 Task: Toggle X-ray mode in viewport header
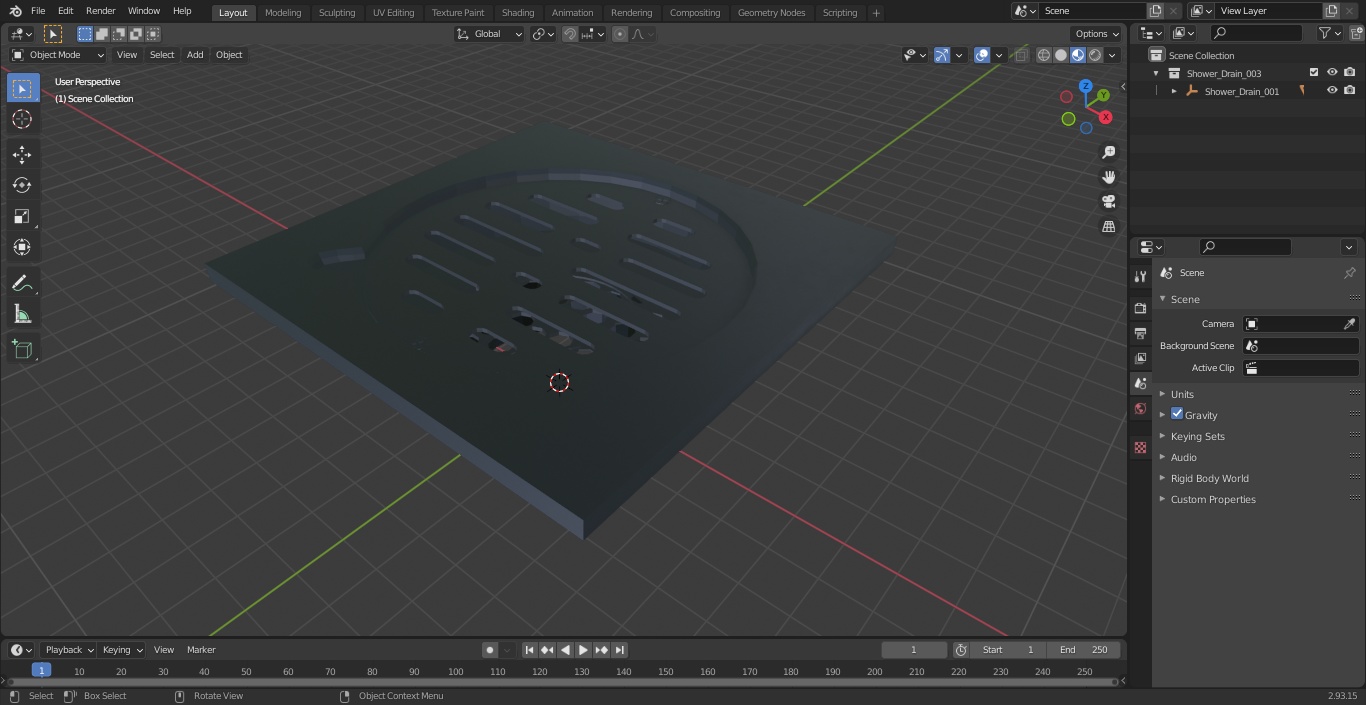[x=1020, y=55]
